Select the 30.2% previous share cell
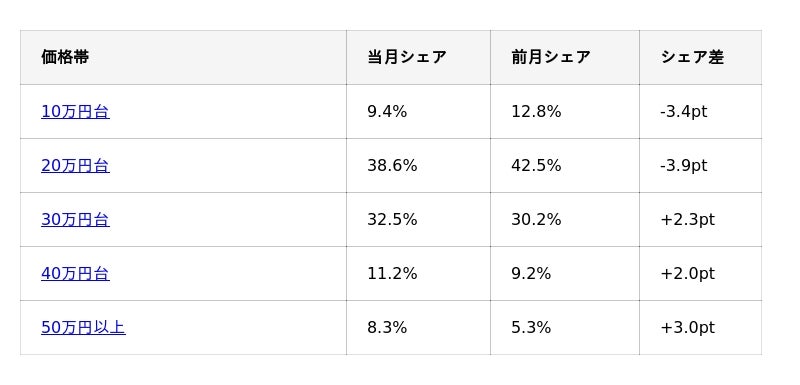This screenshot has height=385, width=800. pyautogui.click(x=565, y=220)
